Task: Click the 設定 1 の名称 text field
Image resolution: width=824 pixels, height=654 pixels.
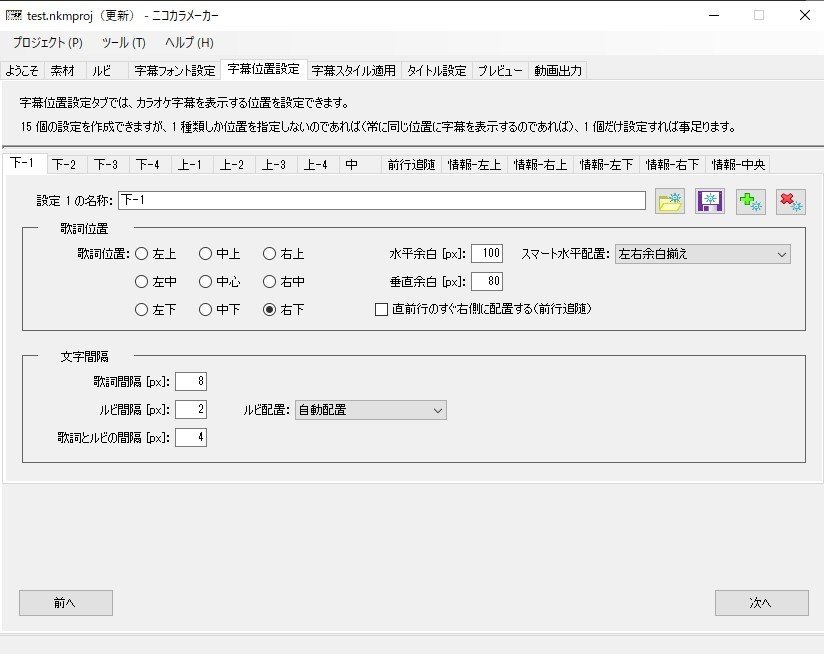Action: coord(382,200)
